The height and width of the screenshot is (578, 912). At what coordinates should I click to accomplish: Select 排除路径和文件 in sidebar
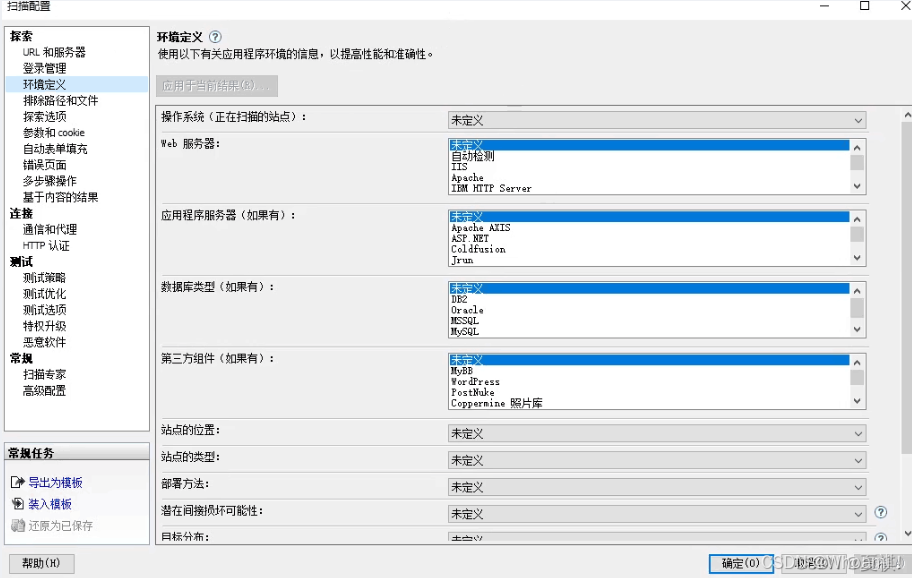[60, 101]
